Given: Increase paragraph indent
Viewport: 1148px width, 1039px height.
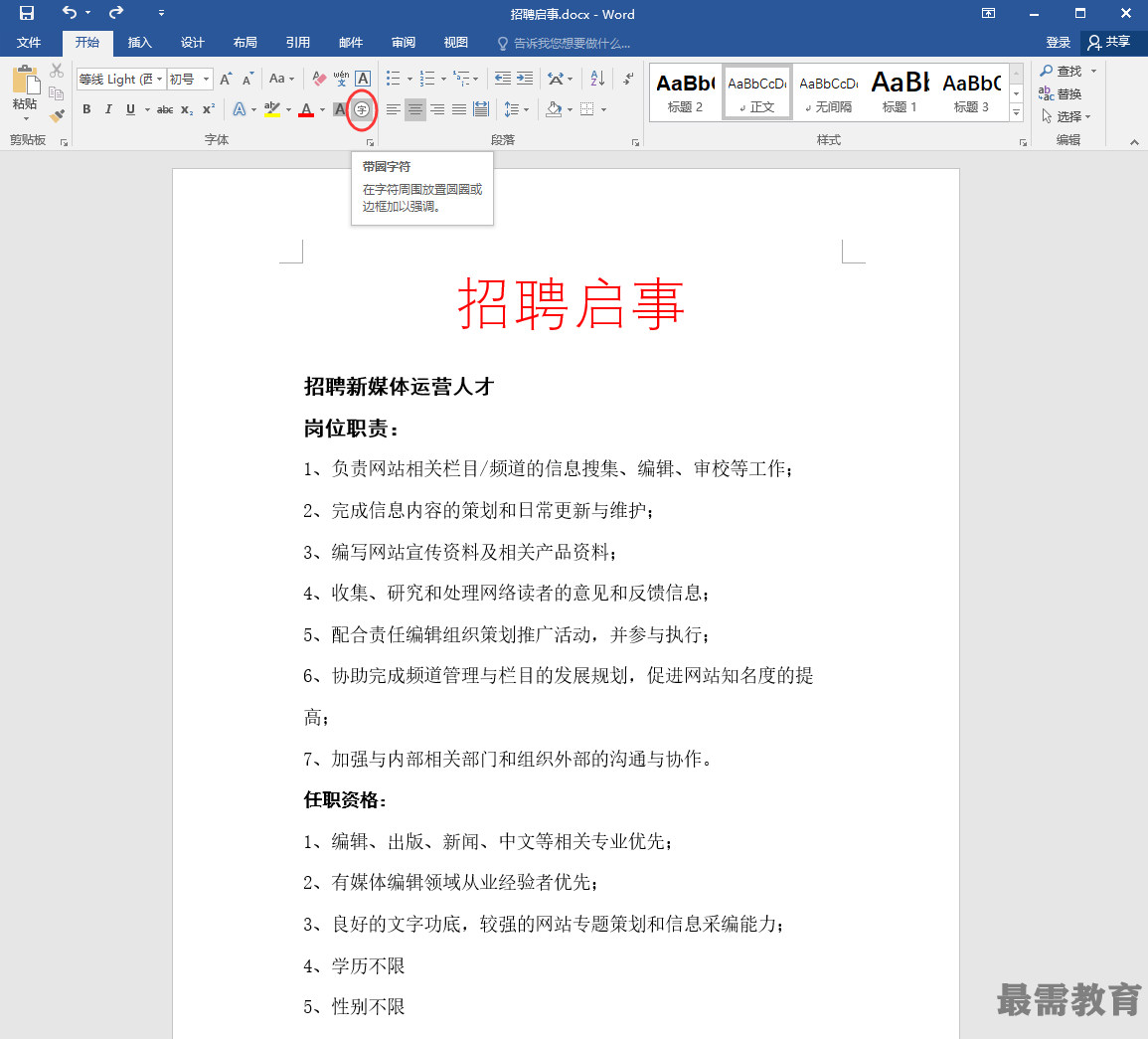Looking at the screenshot, I should point(525,79).
